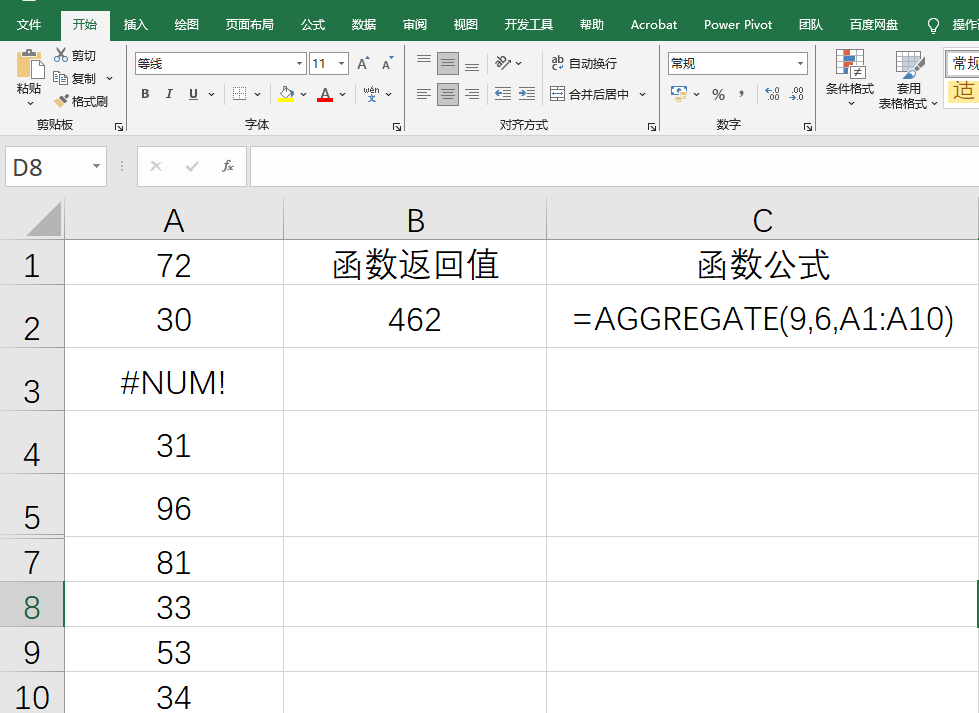Click the formula bar confirm checkmark

(x=192, y=166)
